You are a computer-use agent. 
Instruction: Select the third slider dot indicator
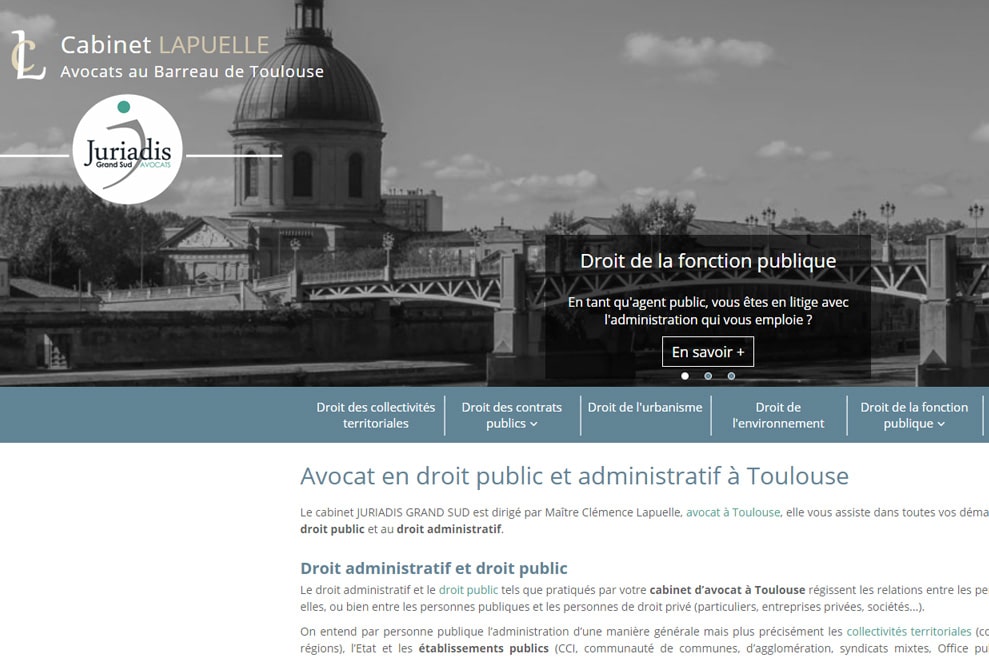click(731, 376)
